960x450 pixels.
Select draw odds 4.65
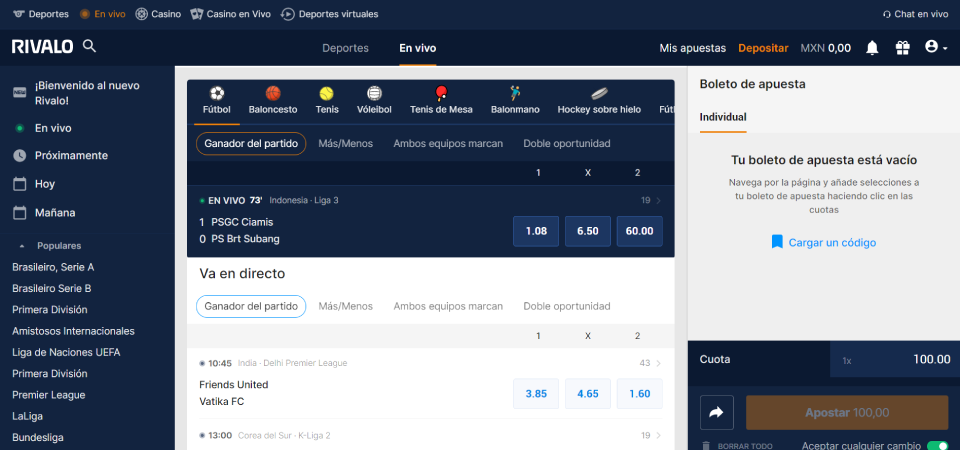coord(588,394)
